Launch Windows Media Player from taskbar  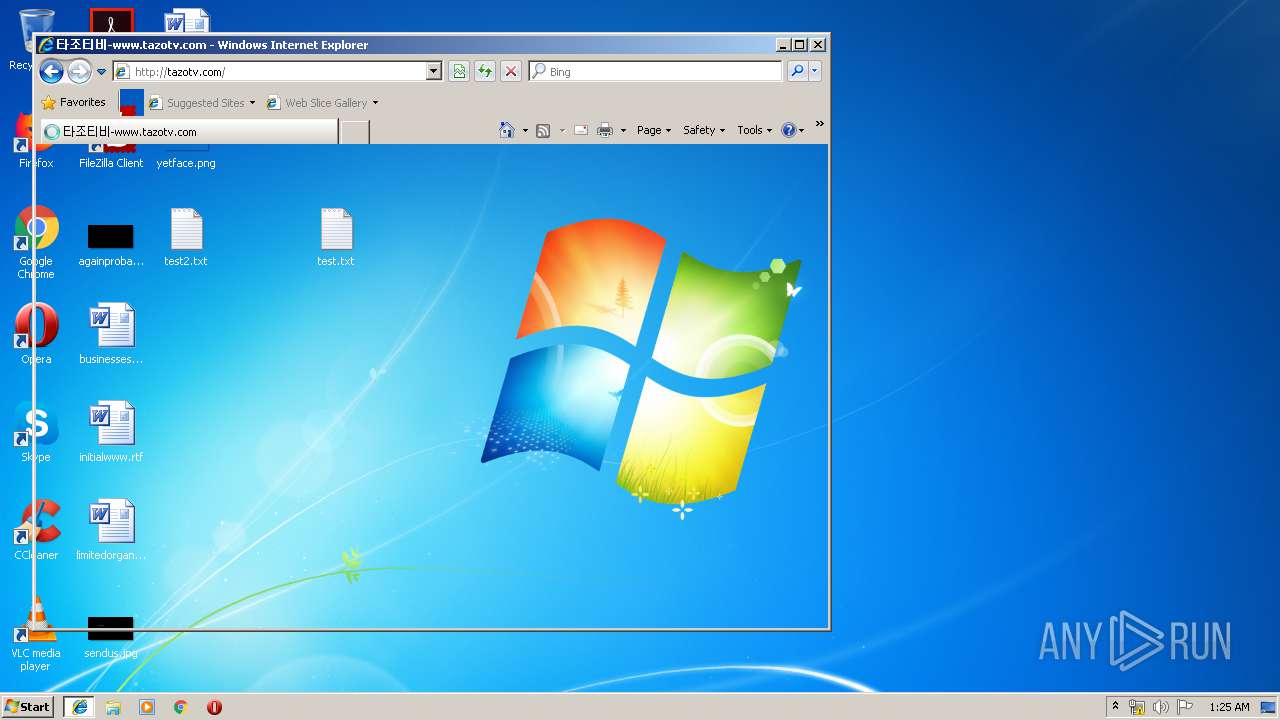pyautogui.click(x=147, y=707)
